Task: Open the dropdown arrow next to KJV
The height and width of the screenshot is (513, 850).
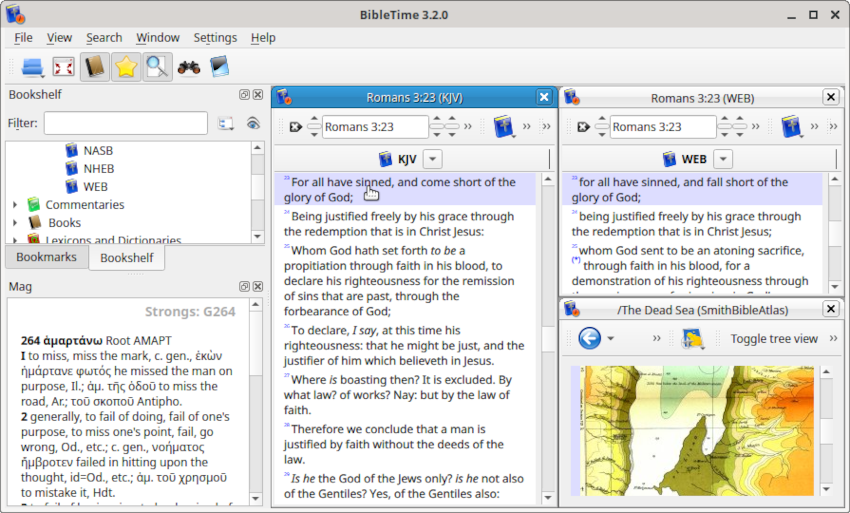Action: [432, 159]
